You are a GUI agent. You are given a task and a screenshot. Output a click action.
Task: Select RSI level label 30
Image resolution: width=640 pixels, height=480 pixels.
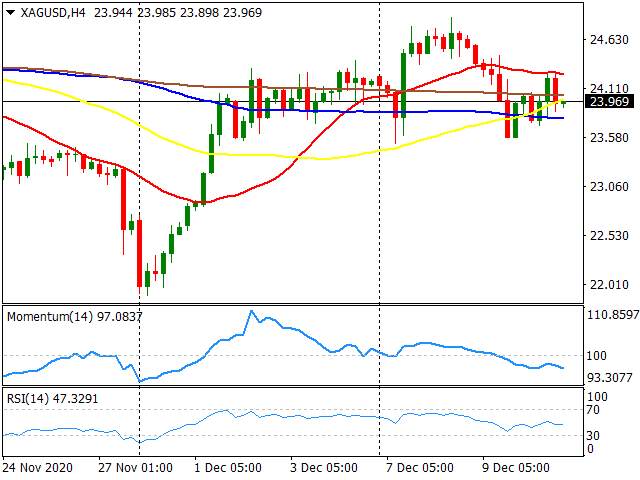593,436
